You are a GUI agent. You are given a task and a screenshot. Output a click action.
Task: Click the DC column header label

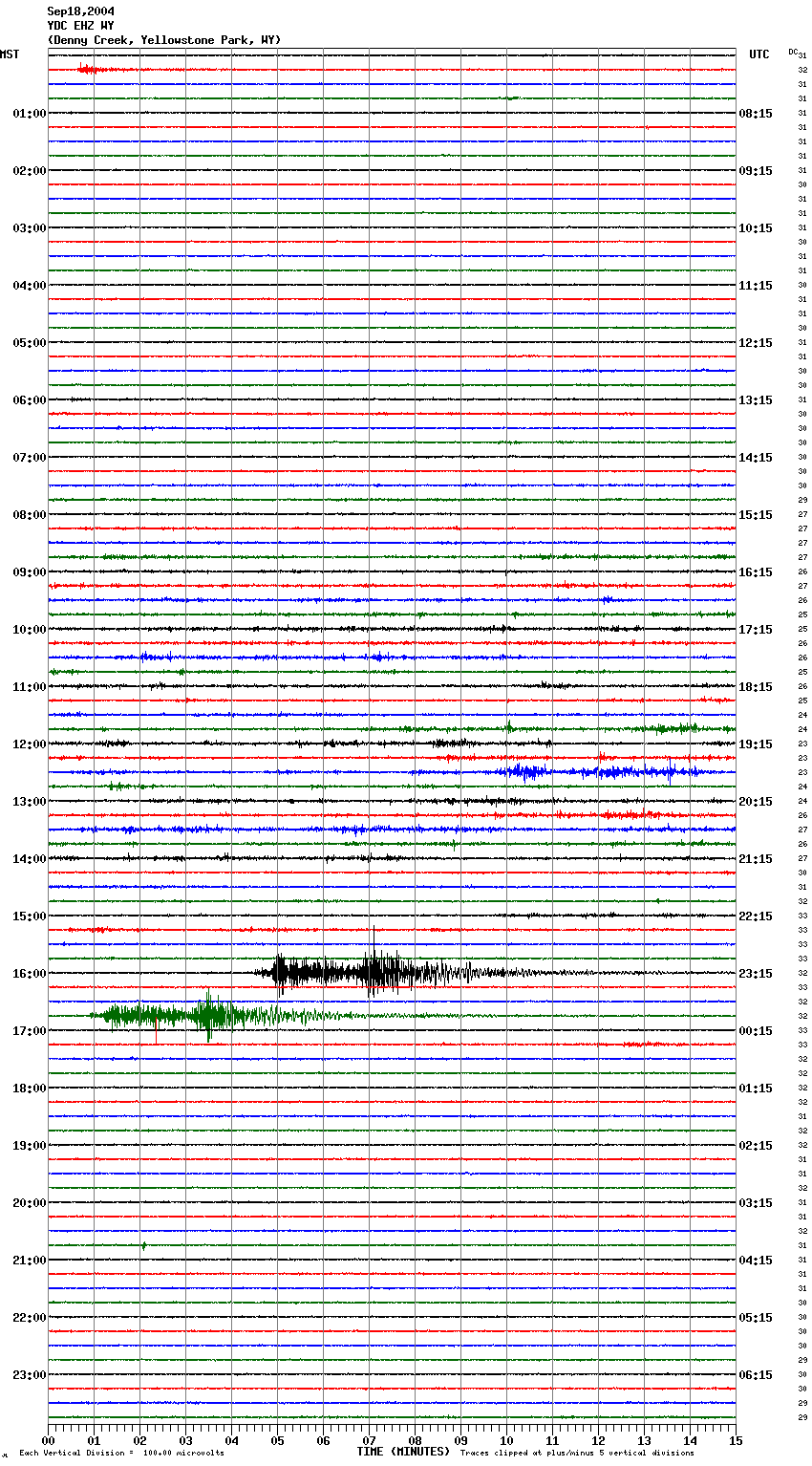point(793,52)
